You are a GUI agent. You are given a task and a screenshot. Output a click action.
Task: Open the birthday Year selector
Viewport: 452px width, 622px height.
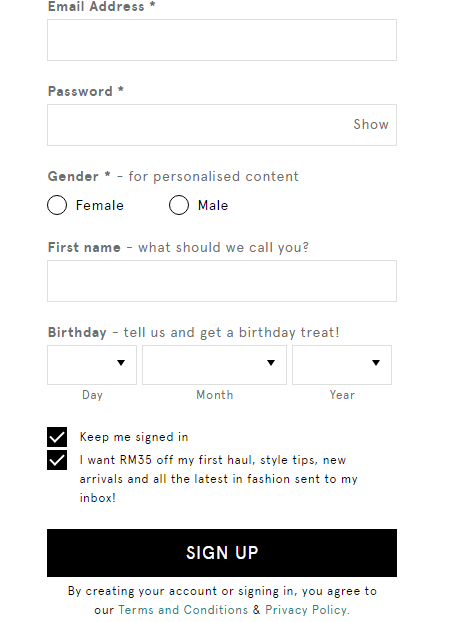(x=342, y=365)
